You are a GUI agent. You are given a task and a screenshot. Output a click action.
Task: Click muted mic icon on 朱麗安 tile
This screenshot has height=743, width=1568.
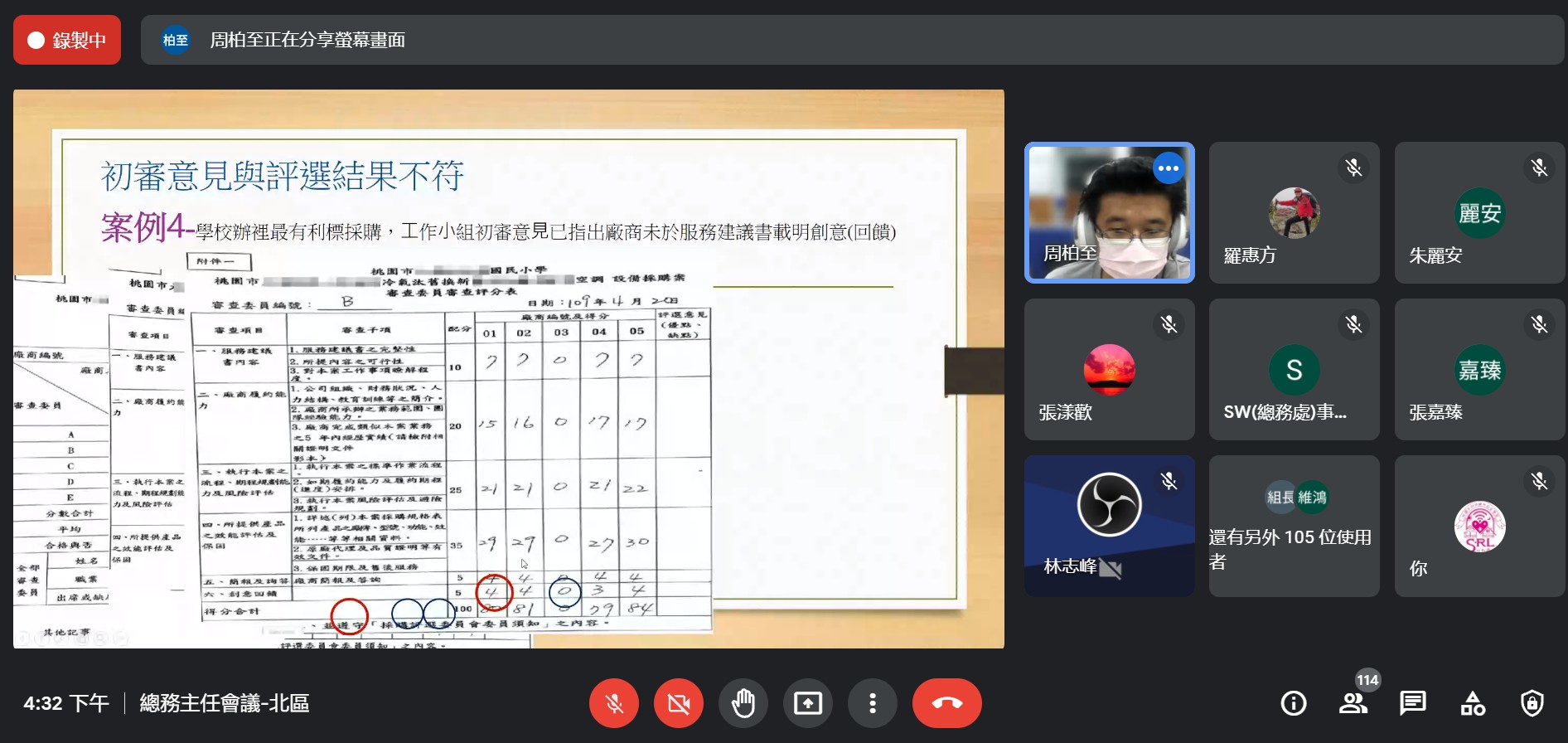point(1539,168)
